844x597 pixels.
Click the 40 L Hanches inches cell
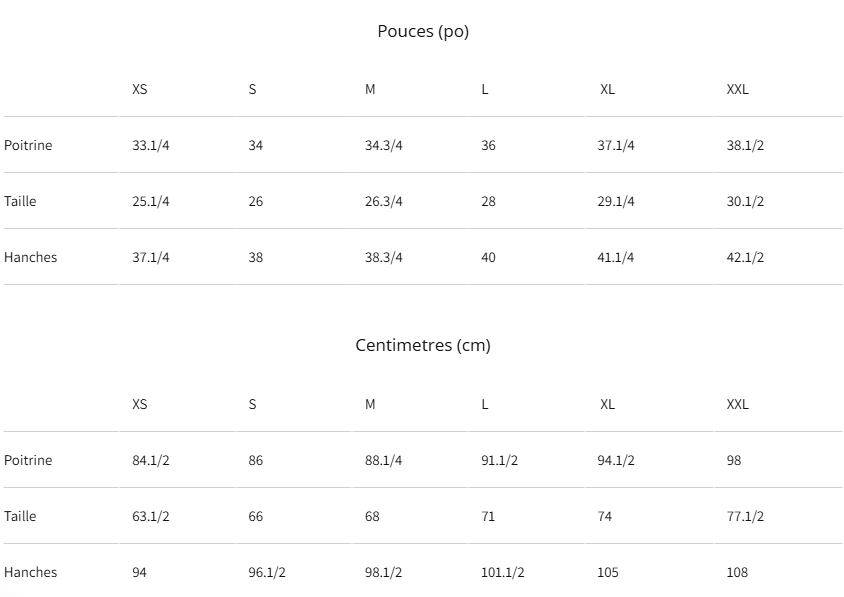click(488, 257)
